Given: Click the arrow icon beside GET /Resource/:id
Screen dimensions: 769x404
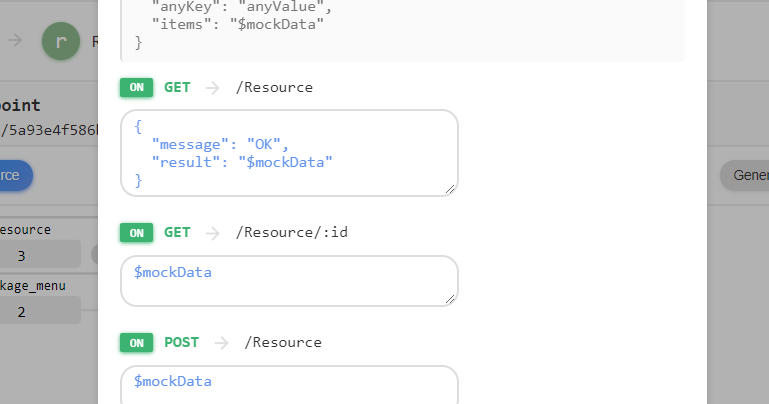Looking at the screenshot, I should coord(212,233).
